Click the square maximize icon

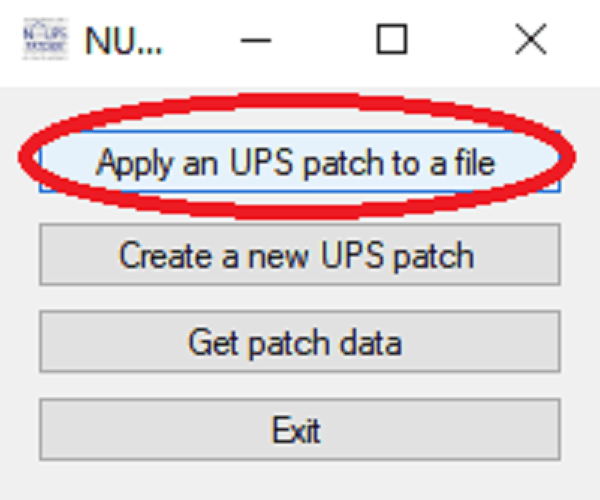pyautogui.click(x=391, y=41)
